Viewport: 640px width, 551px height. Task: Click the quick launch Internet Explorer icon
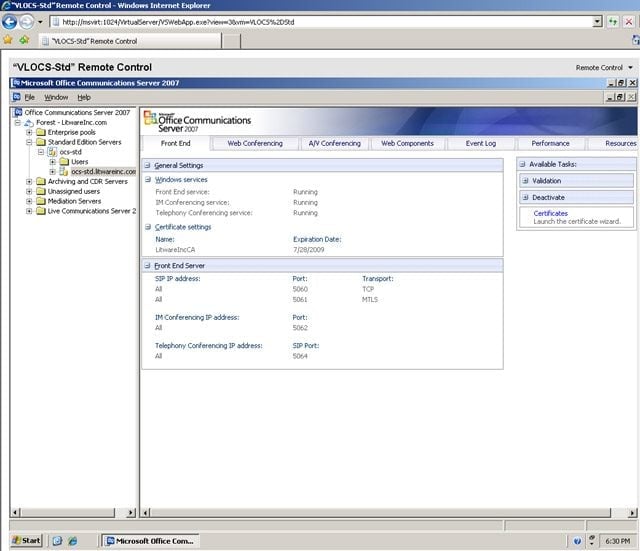[73, 541]
